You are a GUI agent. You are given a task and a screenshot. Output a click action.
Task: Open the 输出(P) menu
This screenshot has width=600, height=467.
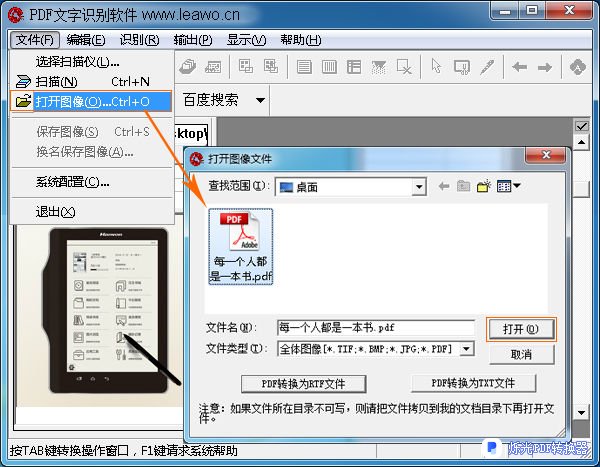point(193,40)
